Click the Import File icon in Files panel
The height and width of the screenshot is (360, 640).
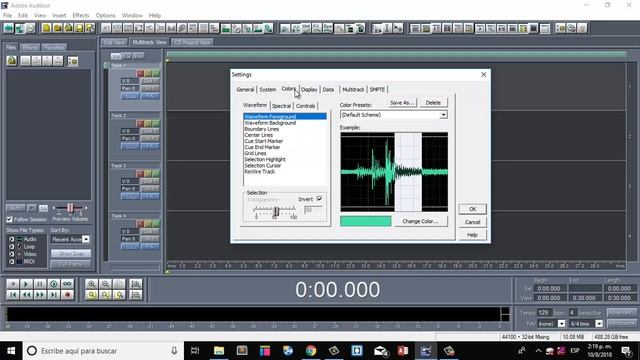pos(12,61)
